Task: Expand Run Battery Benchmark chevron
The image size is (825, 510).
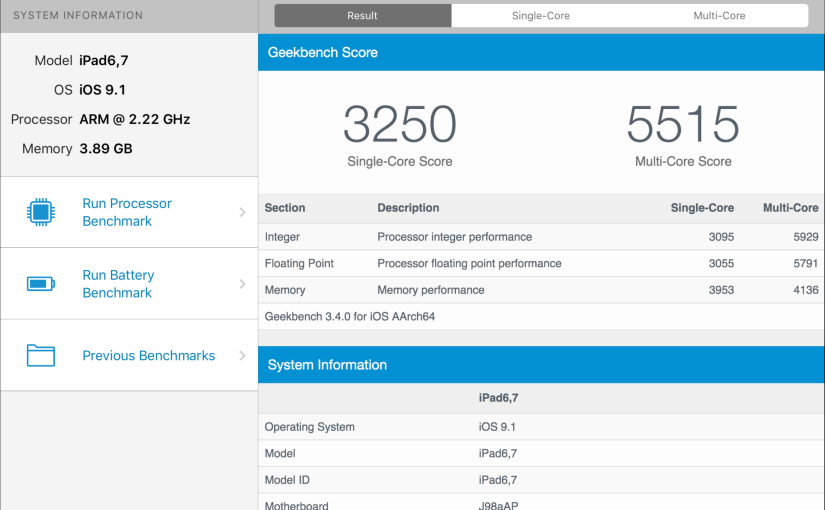Action: [243, 284]
